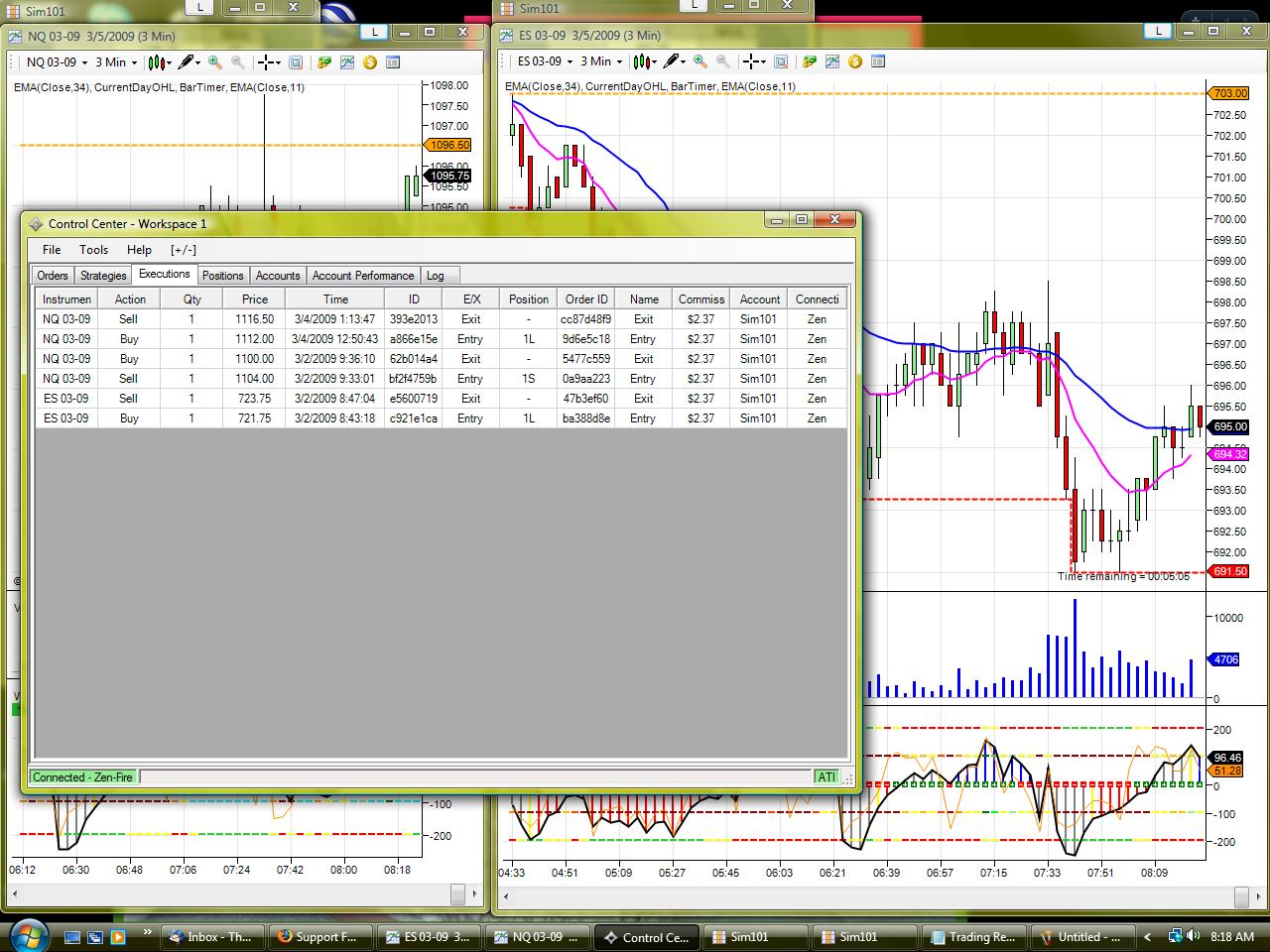The image size is (1270, 952).
Task: Open properties table icon in ES chart toolbar
Action: coord(878,61)
